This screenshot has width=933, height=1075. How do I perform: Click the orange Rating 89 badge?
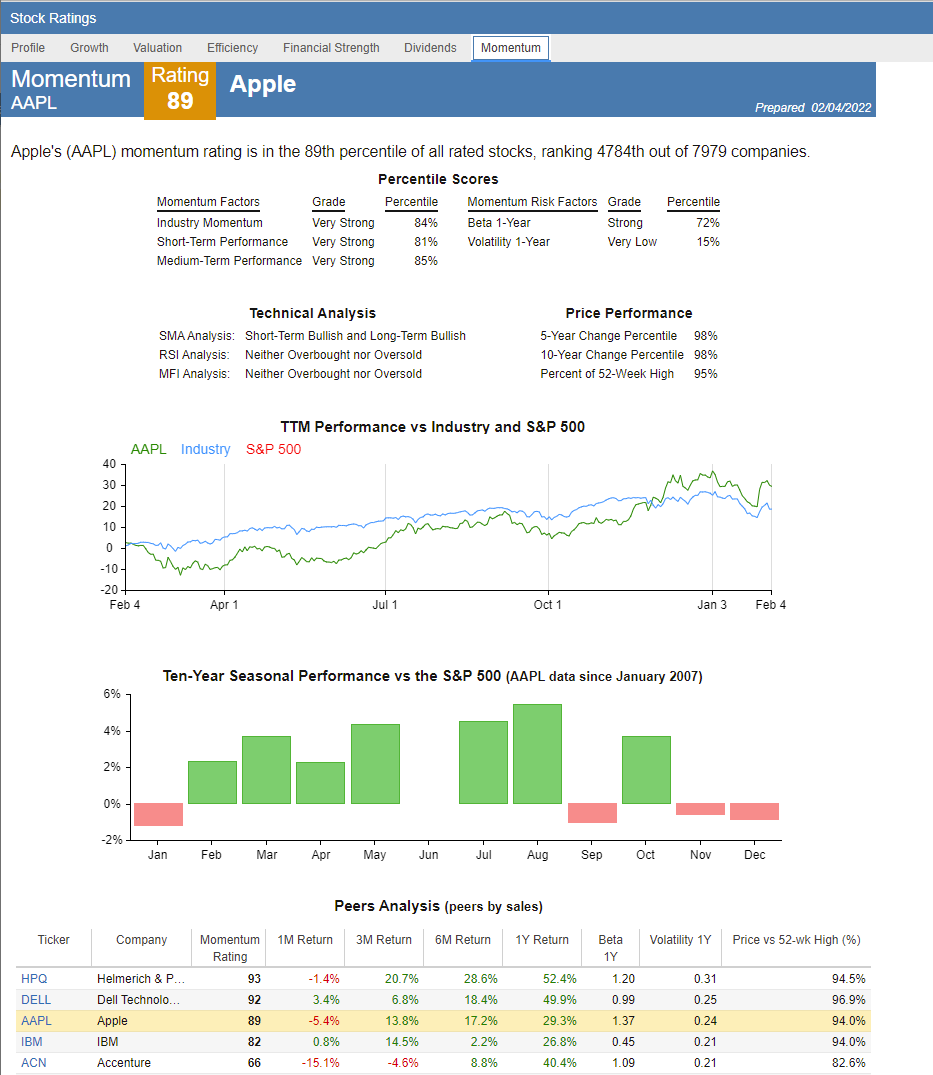coord(180,90)
